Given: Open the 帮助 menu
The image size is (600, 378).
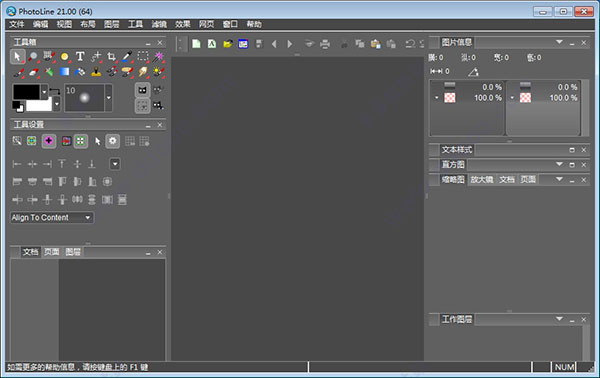Looking at the screenshot, I should click(x=254, y=24).
